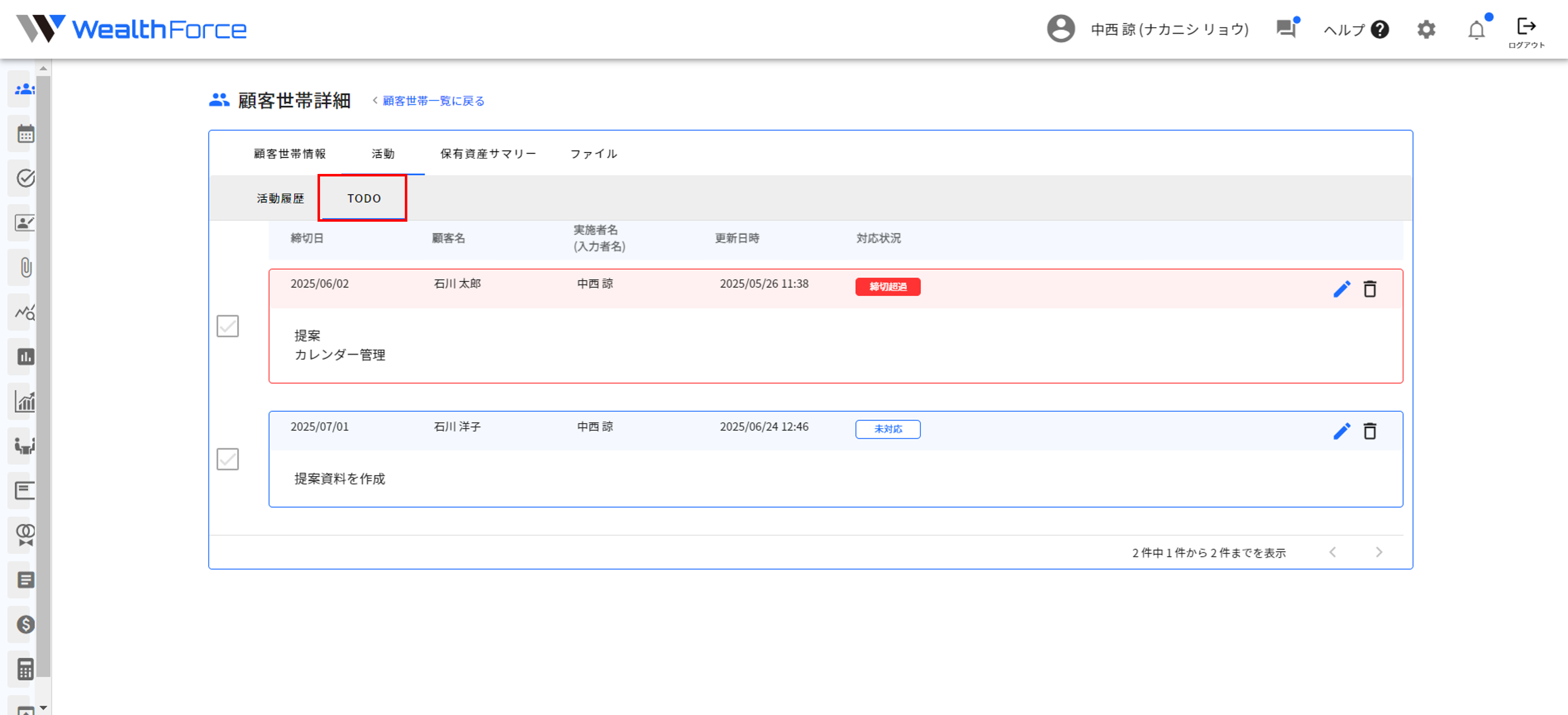
Task: Click the カレンダー管理 TODO description
Action: click(340, 354)
